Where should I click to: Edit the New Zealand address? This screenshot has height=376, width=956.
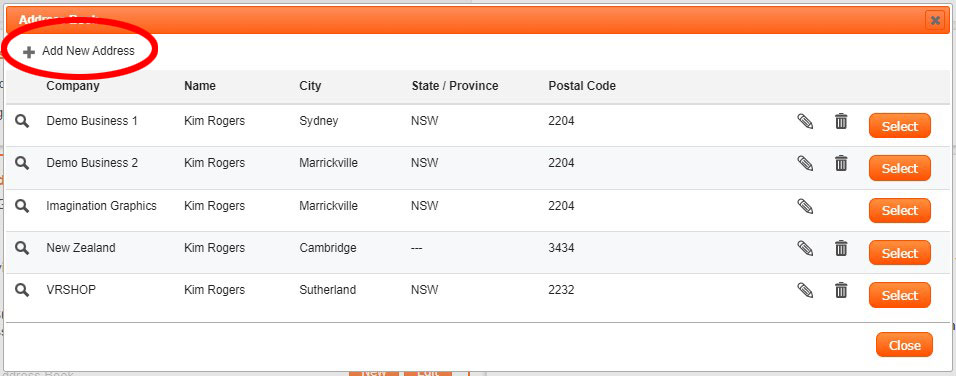point(805,248)
